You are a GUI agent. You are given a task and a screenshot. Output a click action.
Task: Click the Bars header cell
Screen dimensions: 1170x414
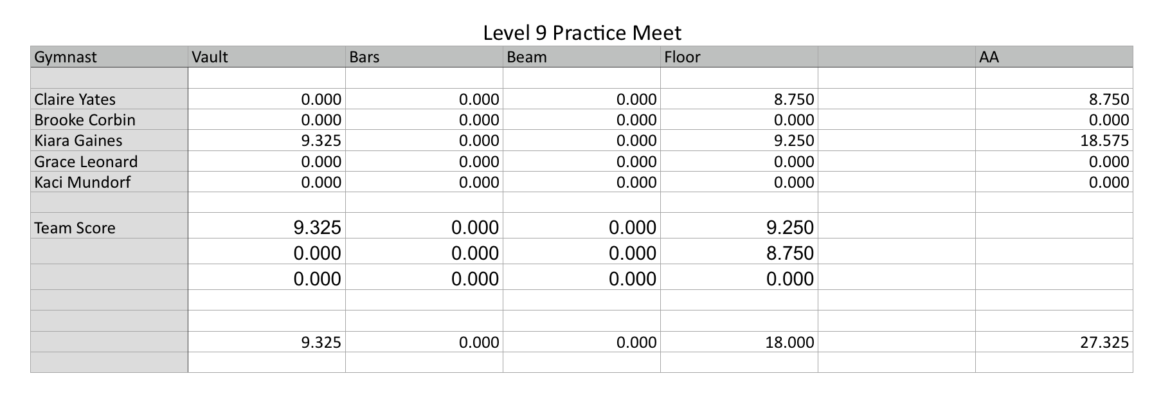pyautogui.click(x=423, y=57)
